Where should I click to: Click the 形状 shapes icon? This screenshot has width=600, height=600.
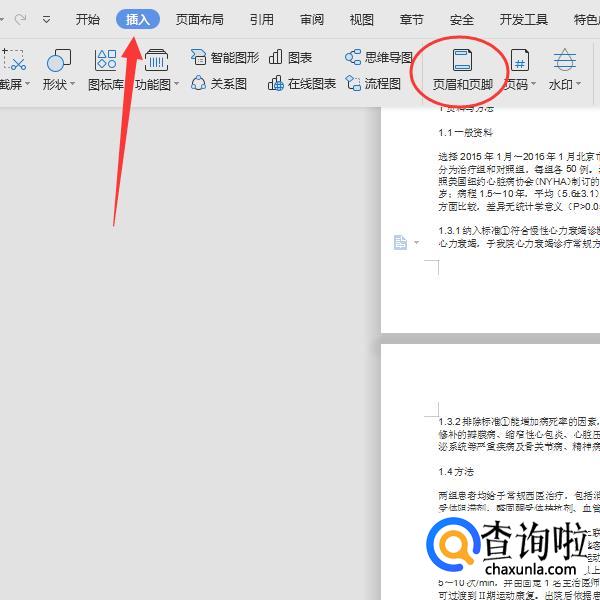coord(59,61)
